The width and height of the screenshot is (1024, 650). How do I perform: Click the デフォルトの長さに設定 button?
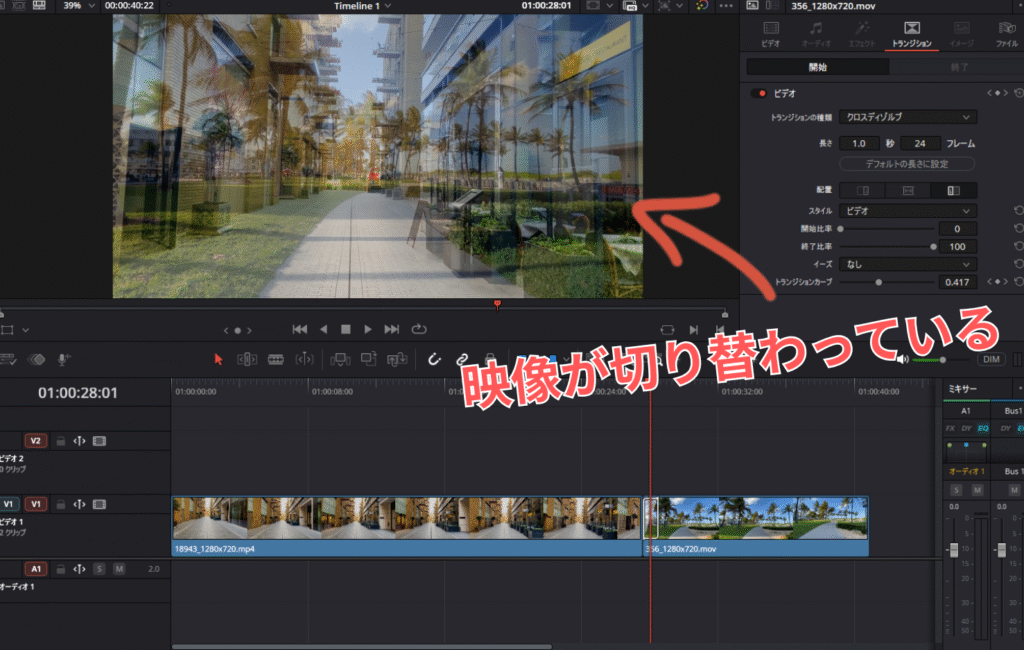[x=907, y=163]
